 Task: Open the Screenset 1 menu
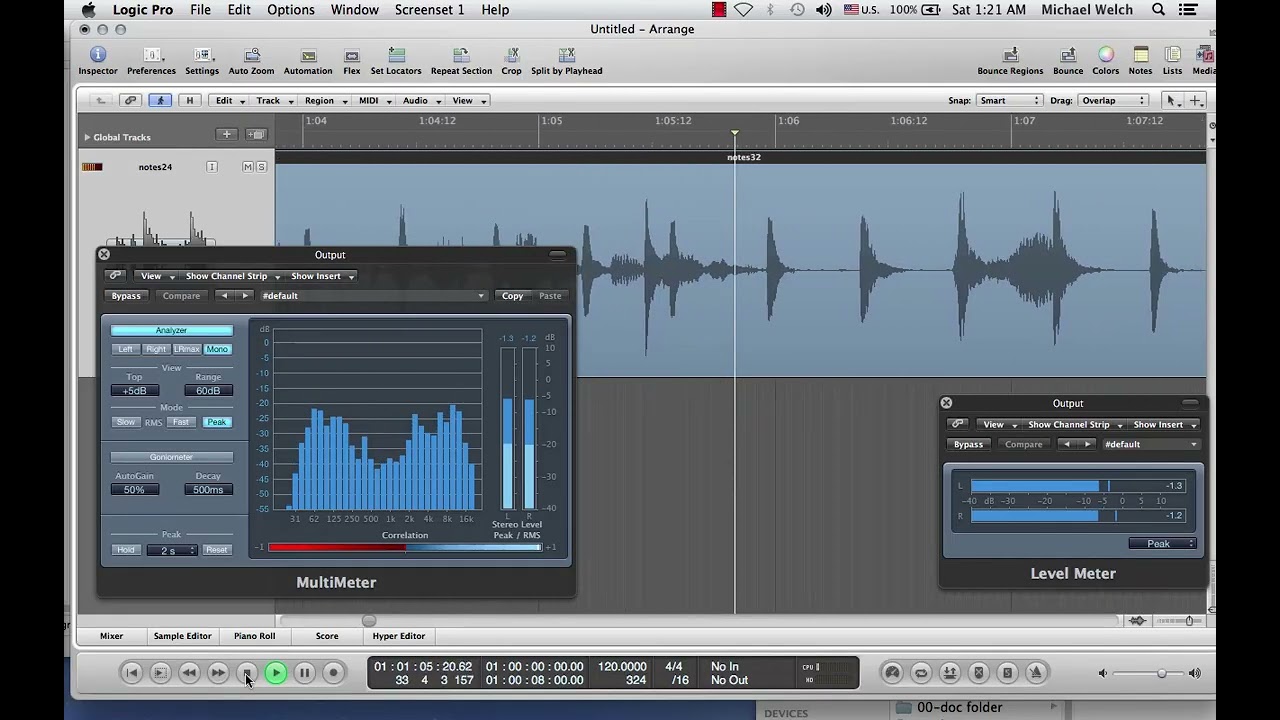pos(430,10)
